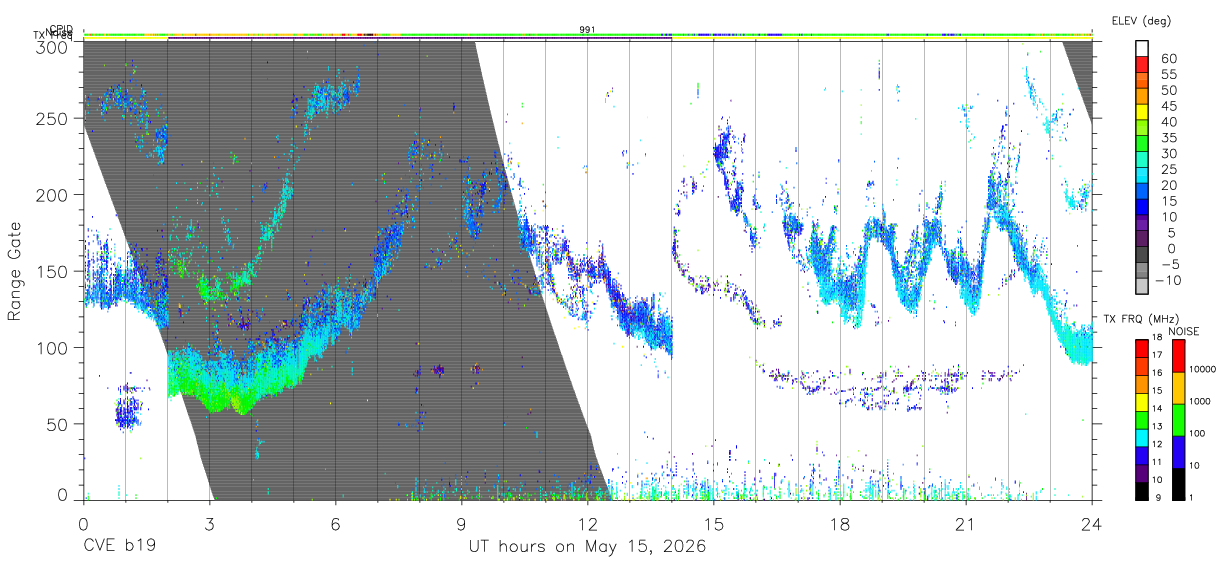The height and width of the screenshot is (567, 1228).
Task: Select the cyan ELEV swatch between 20 and 25
Action: [1142, 177]
